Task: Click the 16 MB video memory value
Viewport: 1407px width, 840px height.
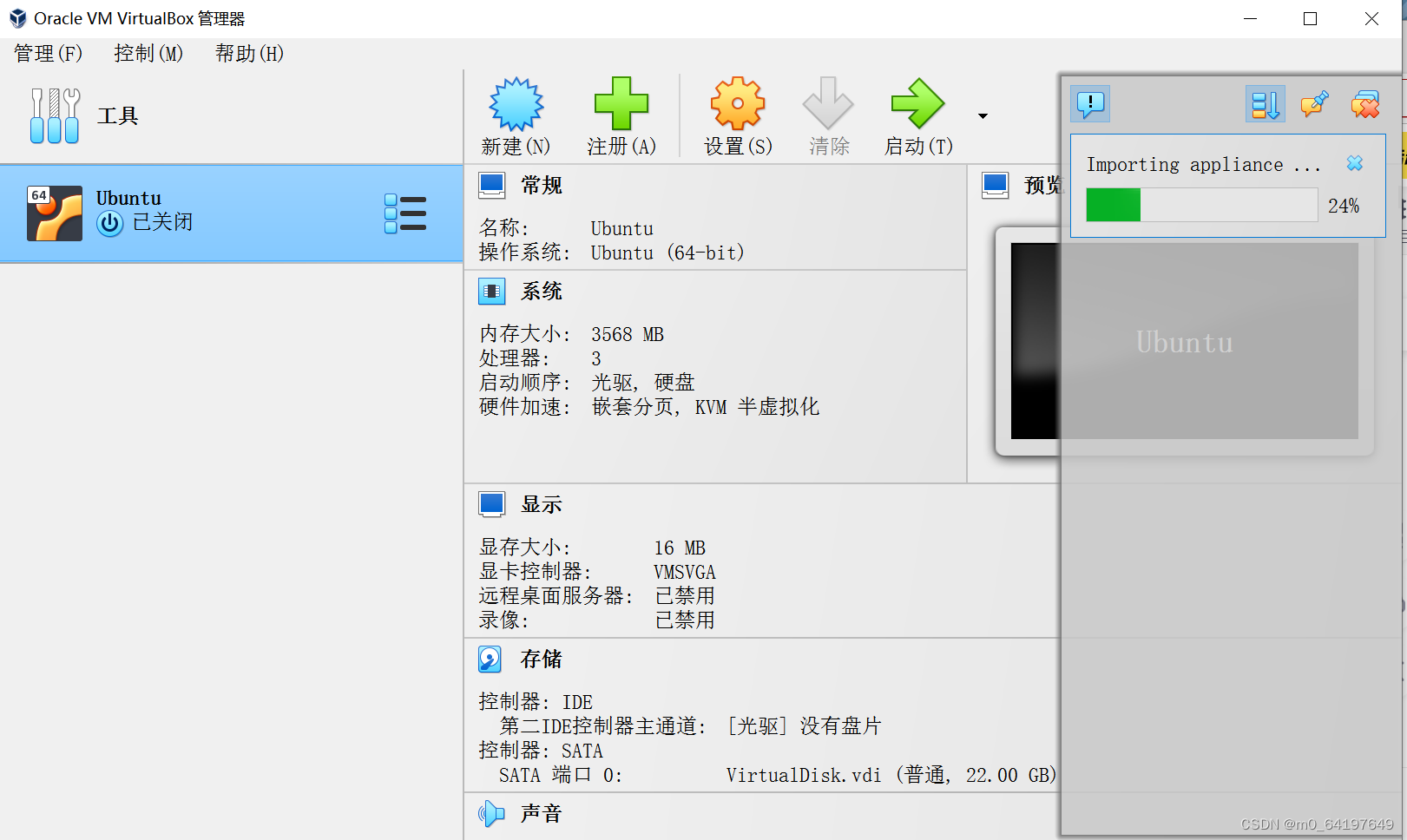Action: pos(680,548)
